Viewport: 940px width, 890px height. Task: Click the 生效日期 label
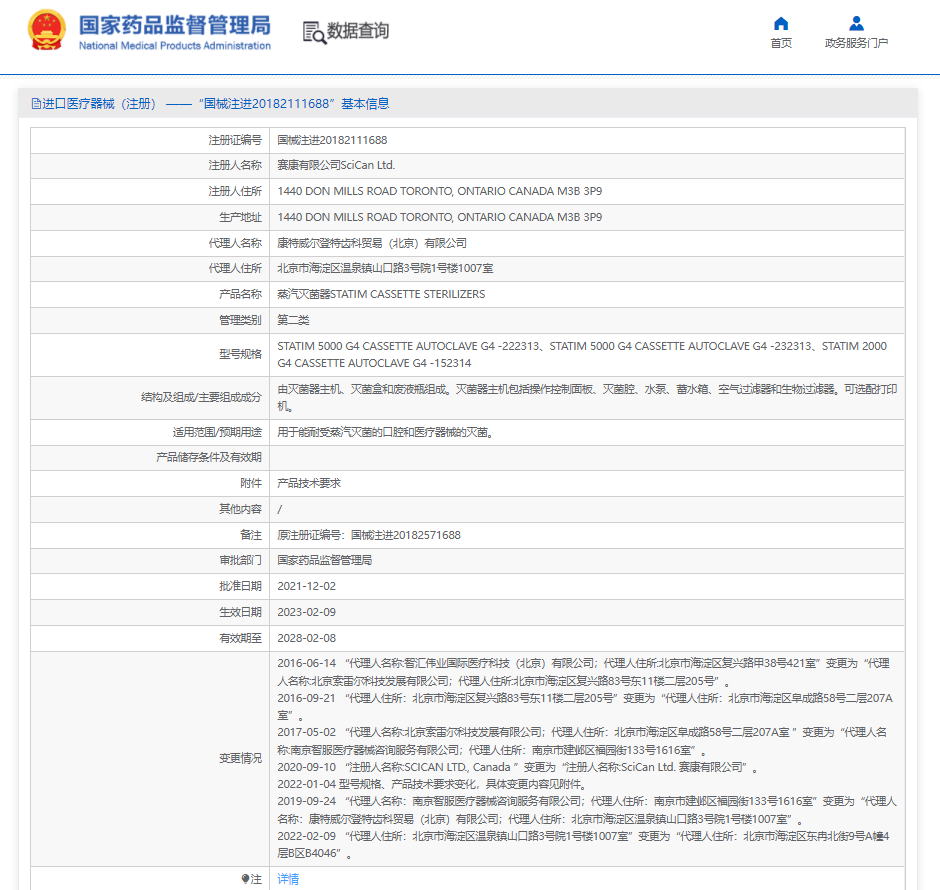(x=240, y=612)
